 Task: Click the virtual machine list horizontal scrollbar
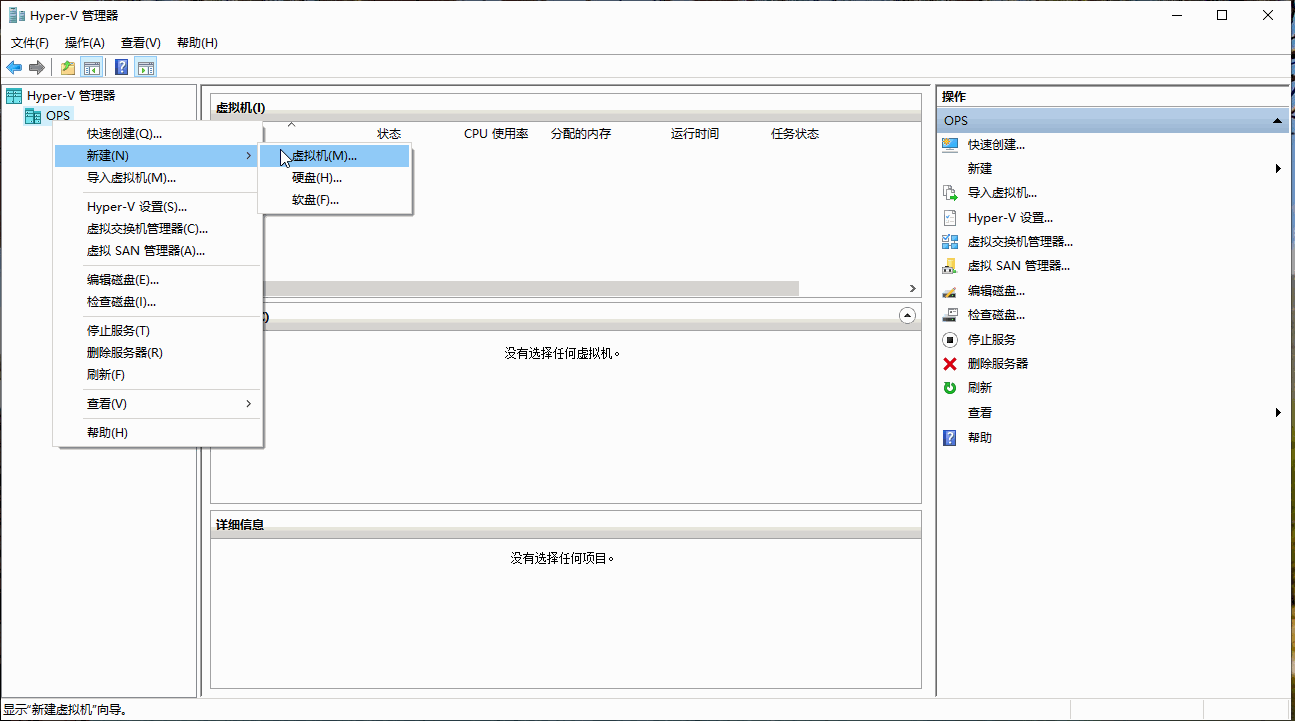coord(530,288)
